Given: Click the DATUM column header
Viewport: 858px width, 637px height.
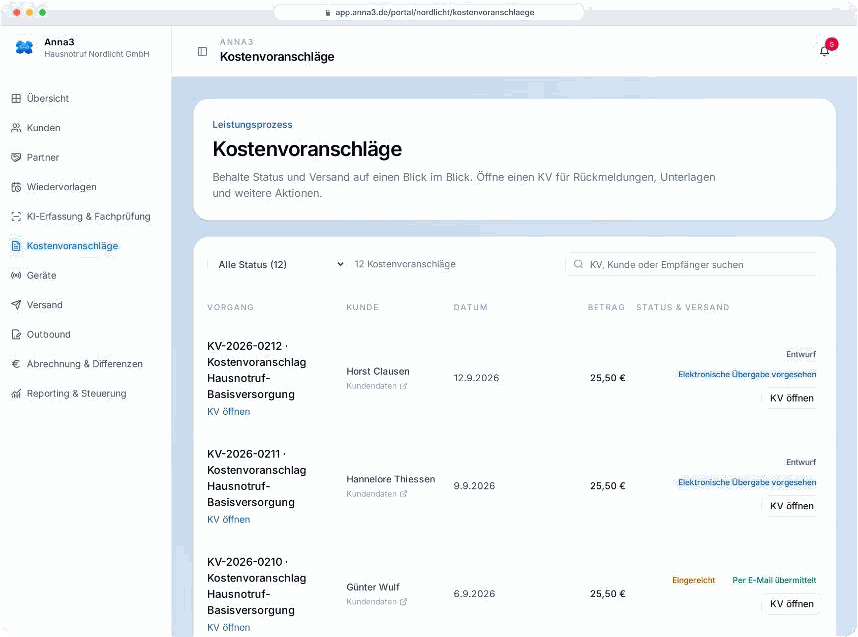Looking at the screenshot, I should tap(471, 308).
